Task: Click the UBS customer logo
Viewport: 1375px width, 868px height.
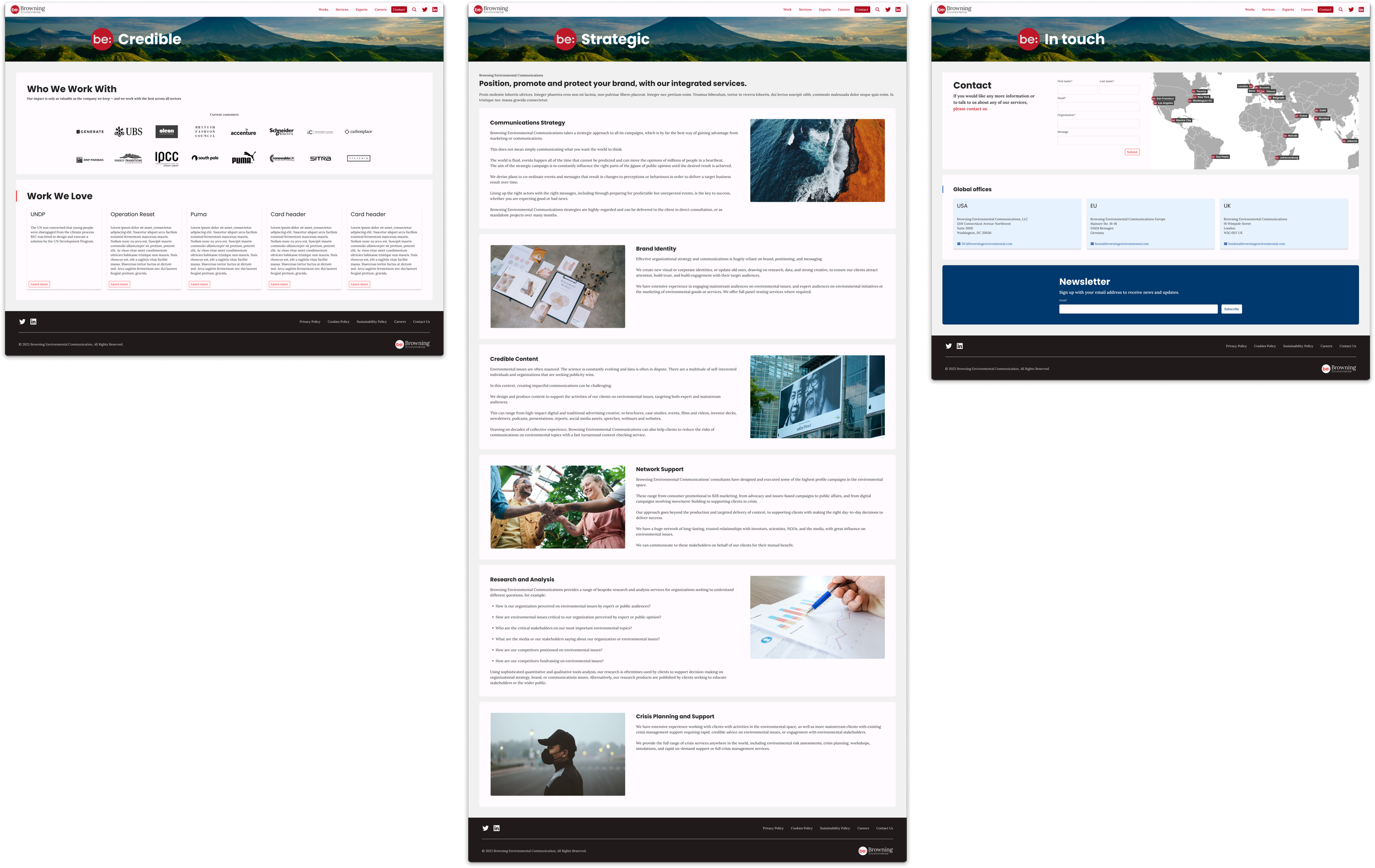Action: click(129, 132)
